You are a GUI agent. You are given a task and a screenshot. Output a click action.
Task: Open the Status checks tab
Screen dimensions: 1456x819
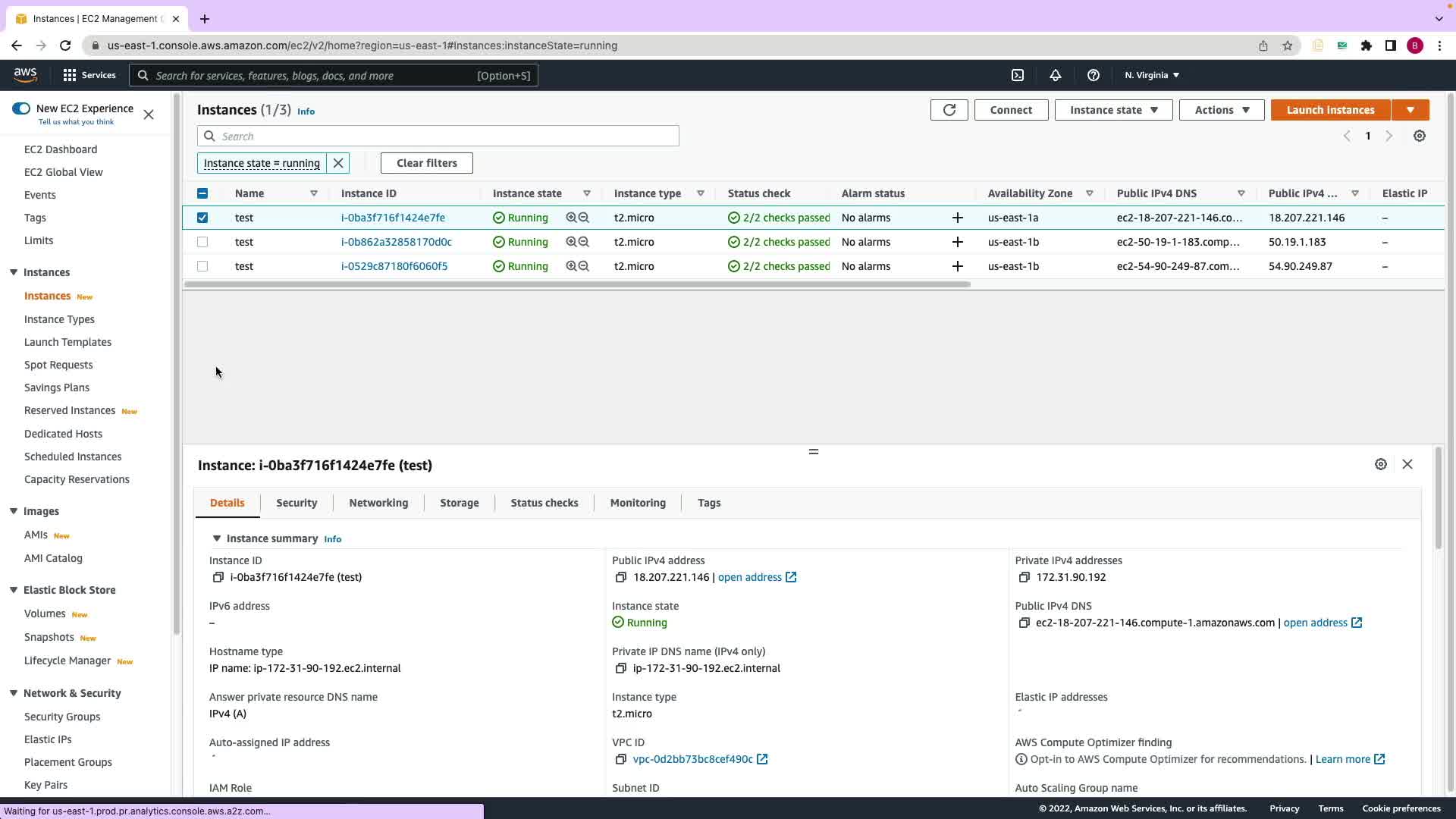click(x=544, y=503)
